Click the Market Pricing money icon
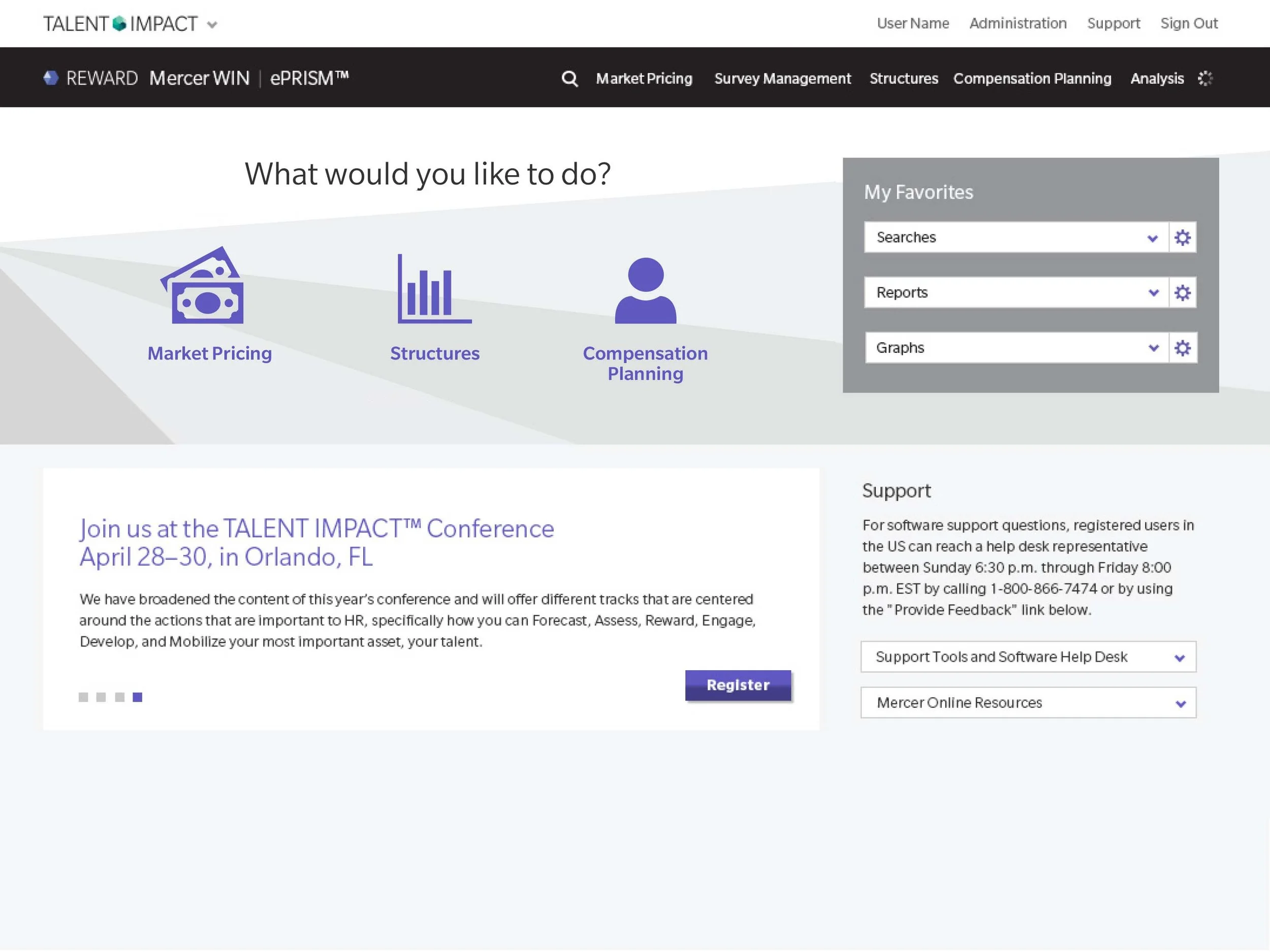1270x952 pixels. (202, 285)
